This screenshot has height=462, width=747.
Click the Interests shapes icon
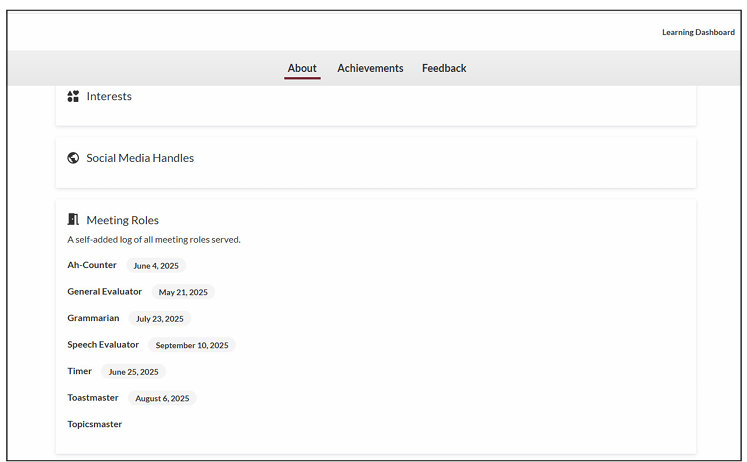(73, 97)
